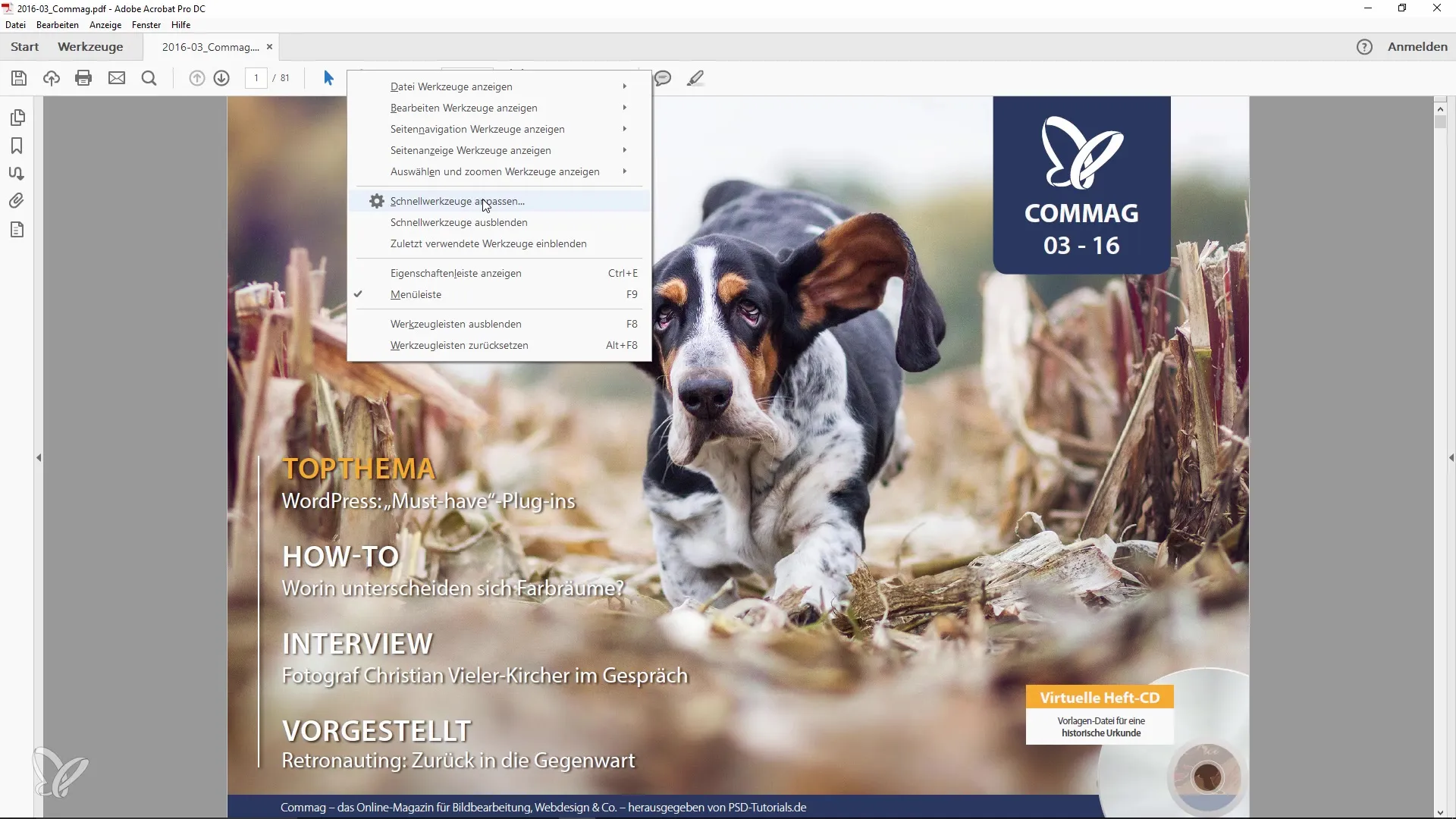Open the Datei menu
This screenshot has width=1456, height=819.
tap(15, 25)
